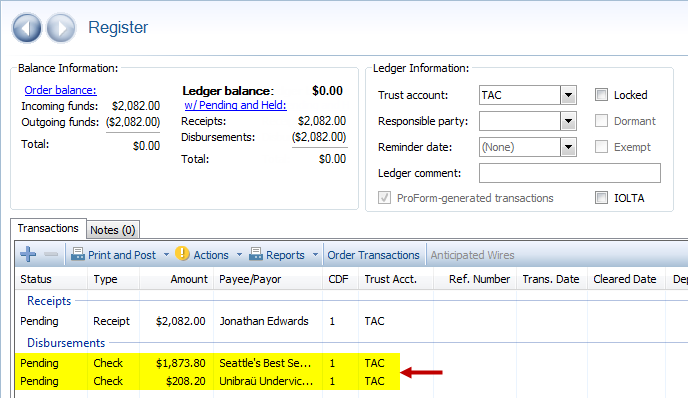Click the minus remove transaction icon

[x=51, y=254]
